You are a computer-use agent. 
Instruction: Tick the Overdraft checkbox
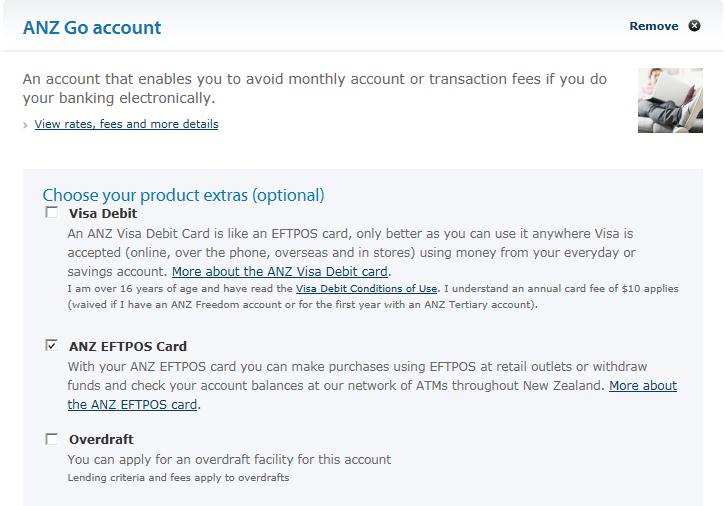tap(52, 439)
